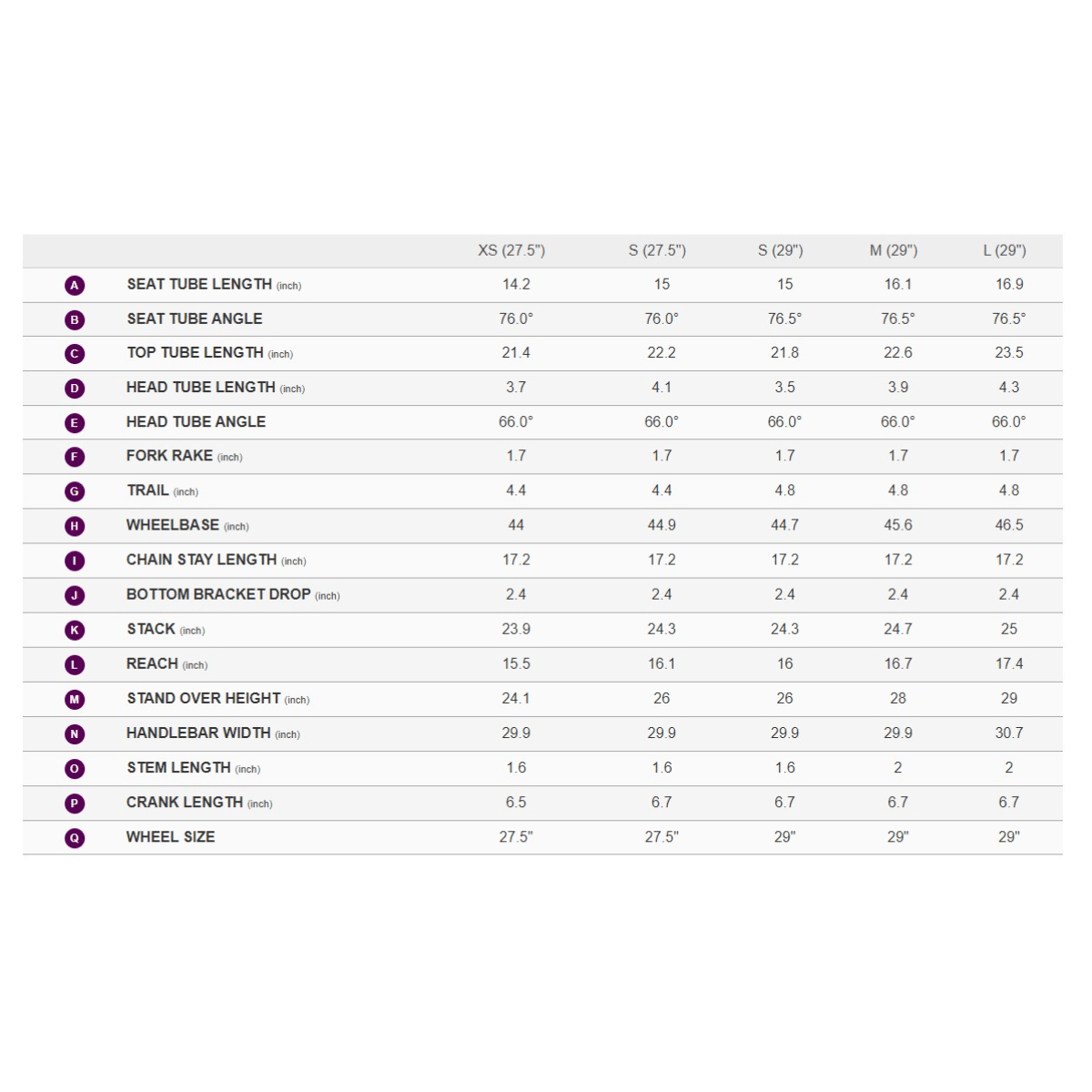1092x1092 pixels.
Task: Choose the L (29") size header
Action: (x=1005, y=250)
